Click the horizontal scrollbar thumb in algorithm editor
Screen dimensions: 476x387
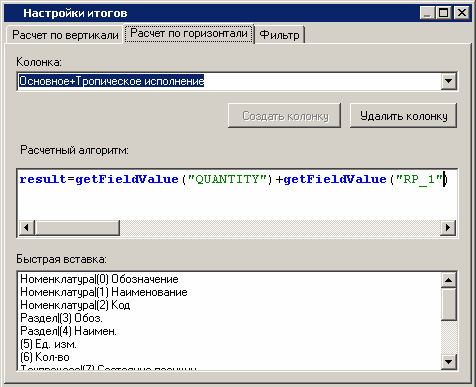click(x=77, y=228)
